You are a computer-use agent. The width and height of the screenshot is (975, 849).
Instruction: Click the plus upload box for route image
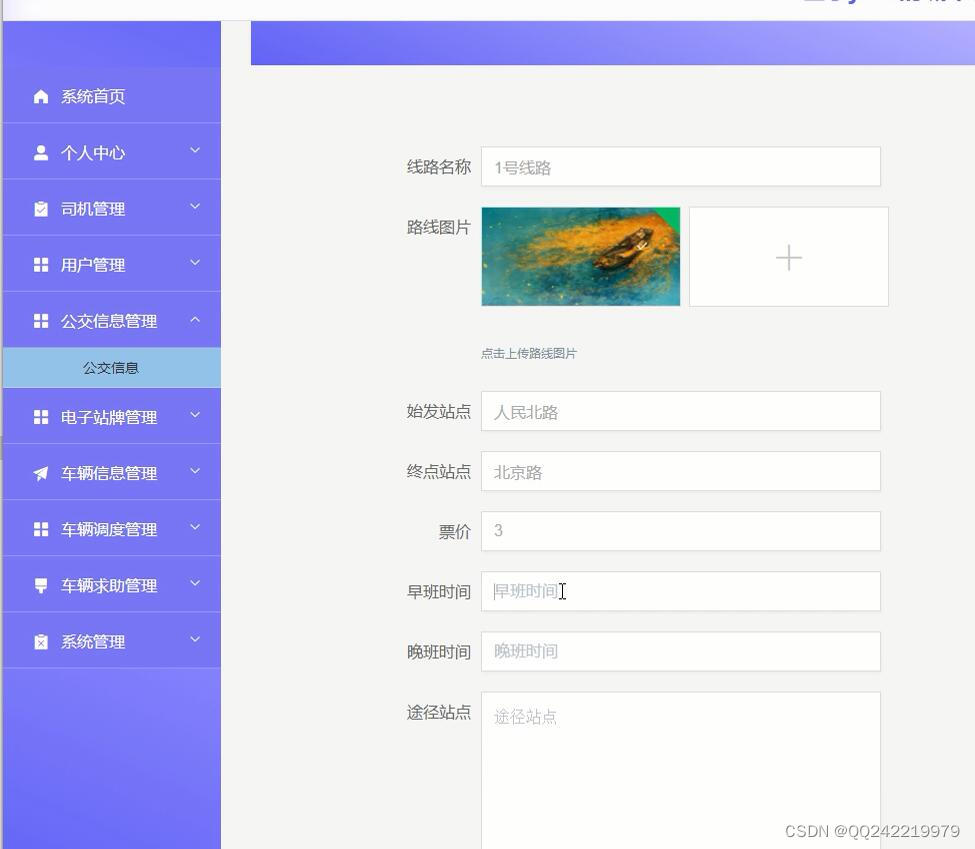788,256
